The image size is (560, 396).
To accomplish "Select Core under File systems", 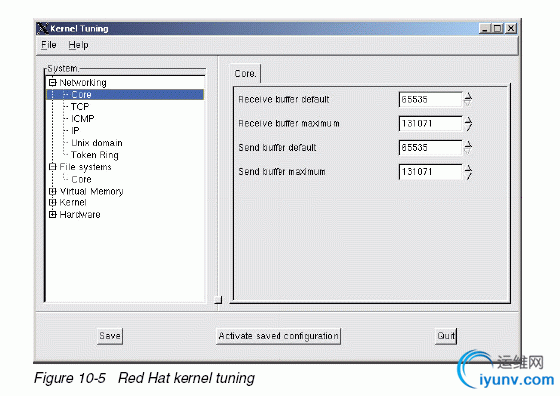I will pyautogui.click(x=81, y=179).
